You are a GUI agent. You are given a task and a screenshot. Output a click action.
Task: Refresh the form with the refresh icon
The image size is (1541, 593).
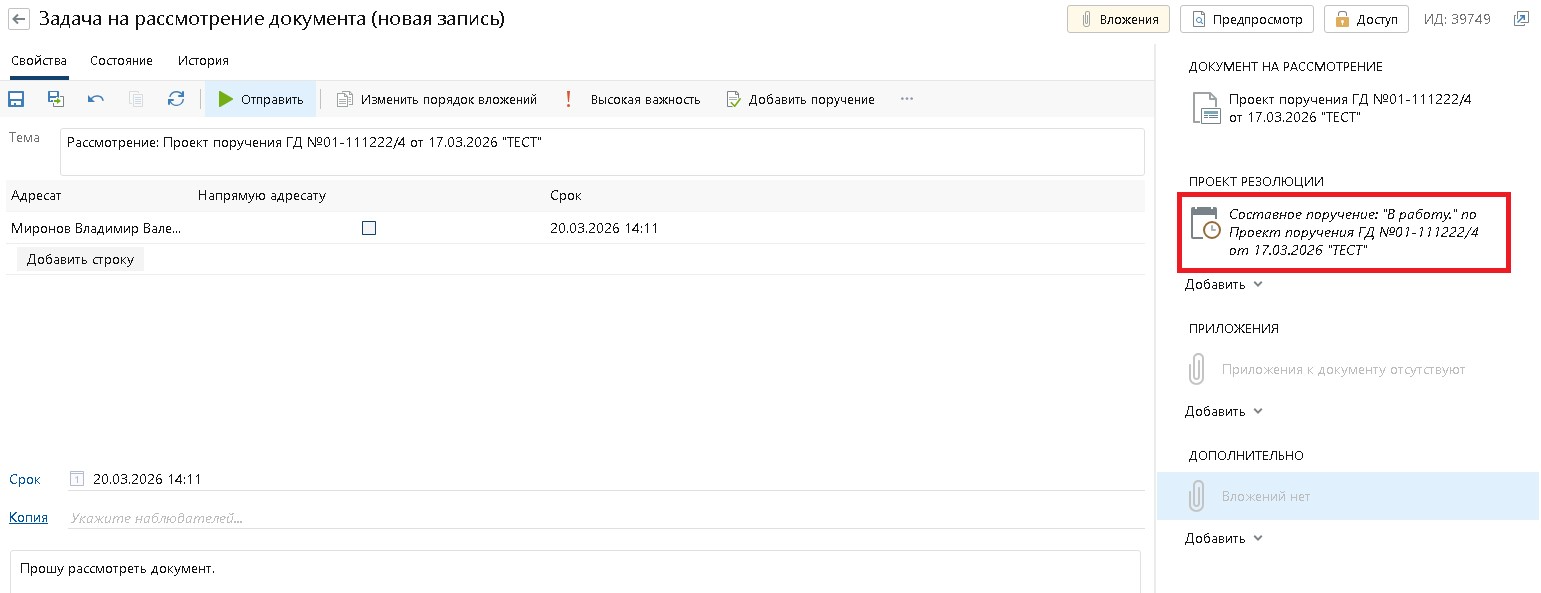pos(176,99)
